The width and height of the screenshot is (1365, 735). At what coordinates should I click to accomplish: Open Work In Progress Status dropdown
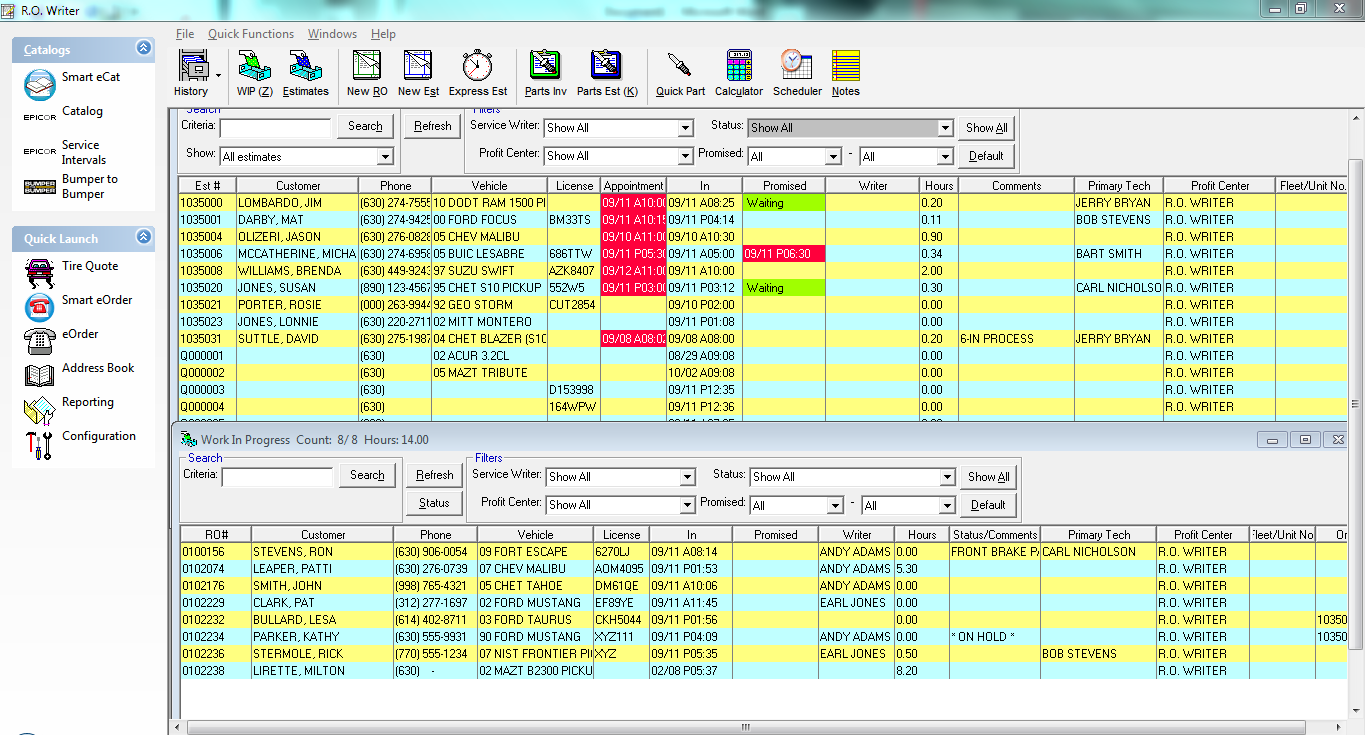(947, 477)
